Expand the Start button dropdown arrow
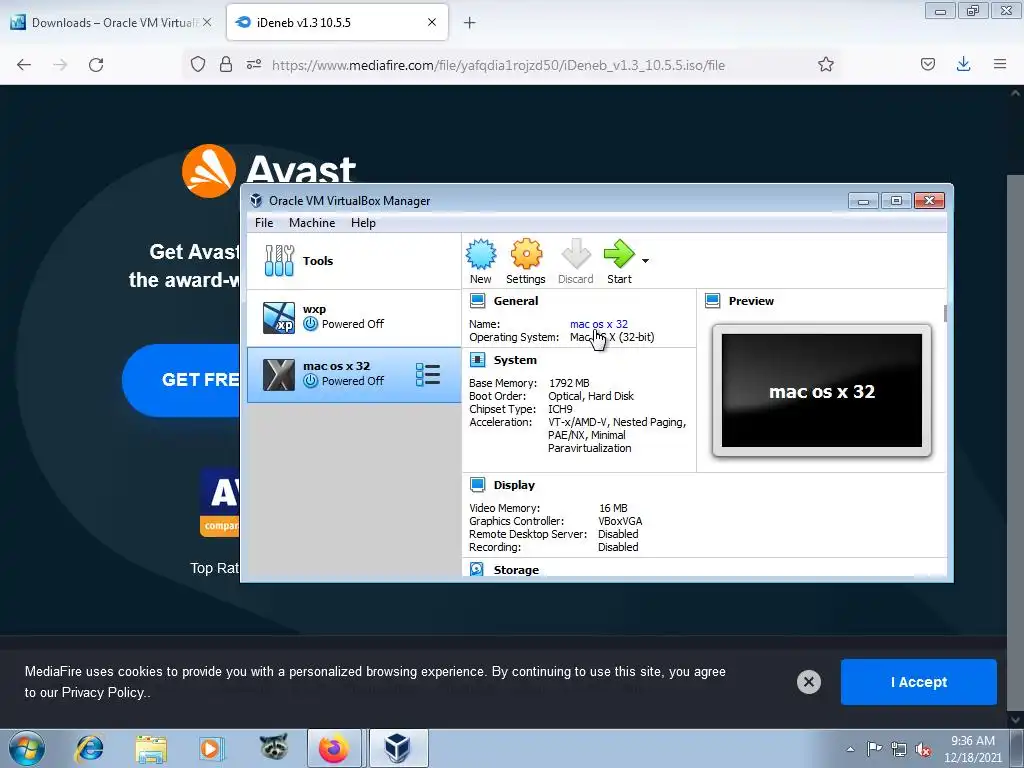Screen dimensions: 1024x768 [x=645, y=261]
